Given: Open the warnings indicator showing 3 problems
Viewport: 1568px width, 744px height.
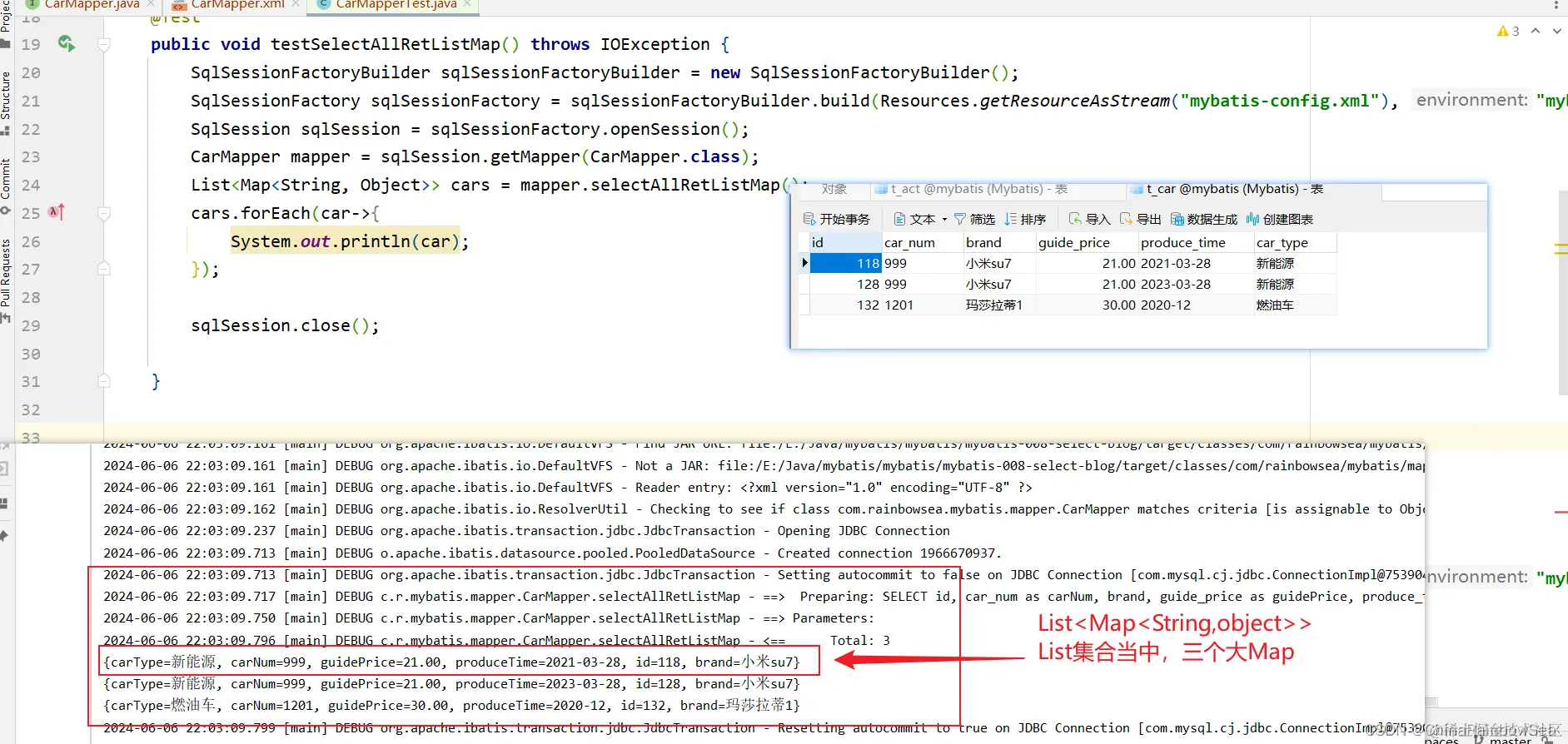Looking at the screenshot, I should (1508, 31).
